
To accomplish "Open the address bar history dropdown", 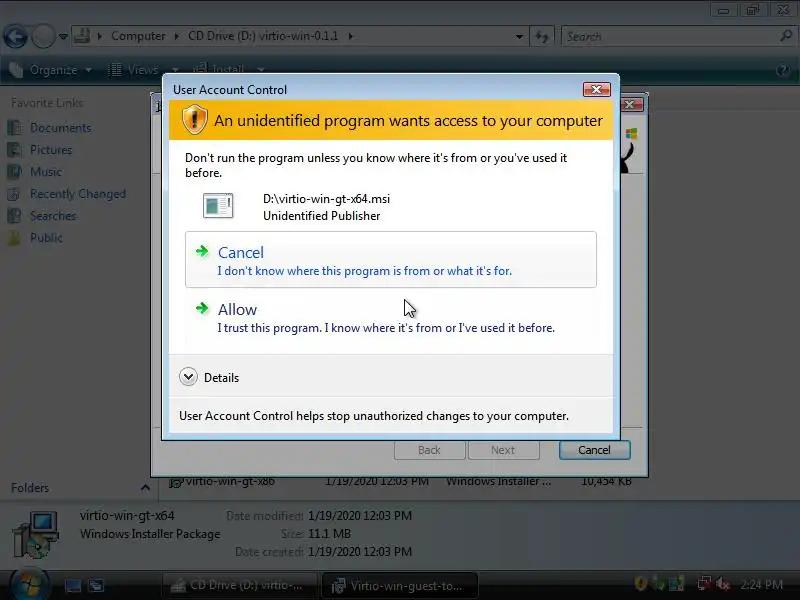I will (x=519, y=37).
